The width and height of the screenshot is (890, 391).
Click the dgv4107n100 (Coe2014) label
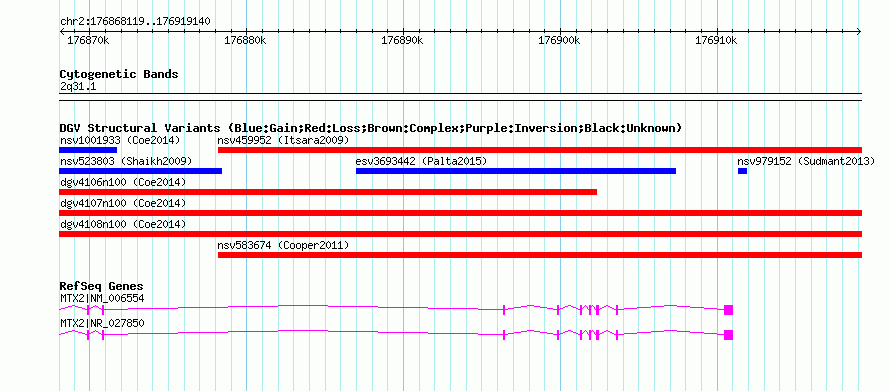123,203
